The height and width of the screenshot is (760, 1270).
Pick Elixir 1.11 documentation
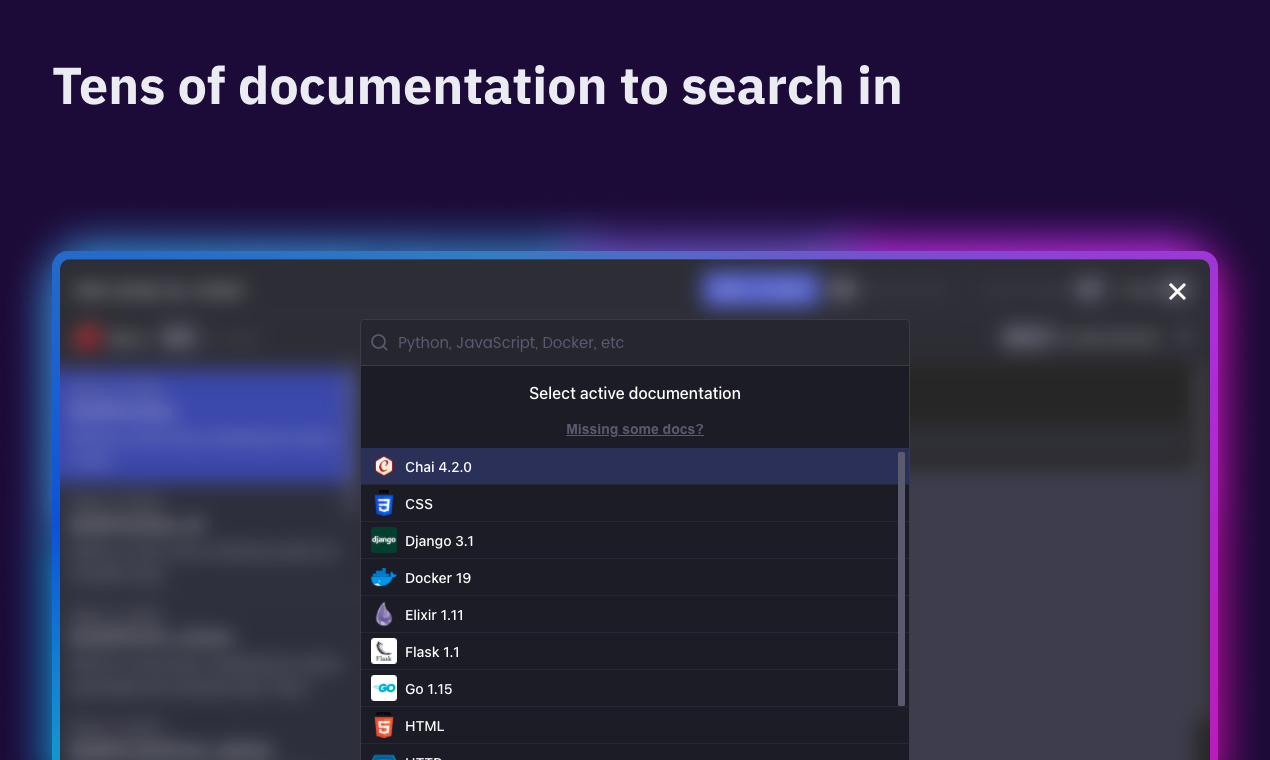[630, 614]
